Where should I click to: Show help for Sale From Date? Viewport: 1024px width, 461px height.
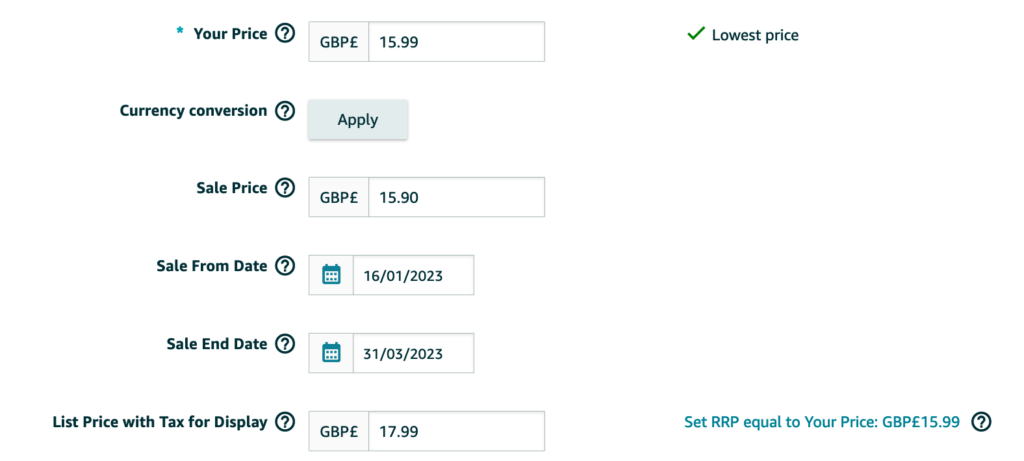285,266
